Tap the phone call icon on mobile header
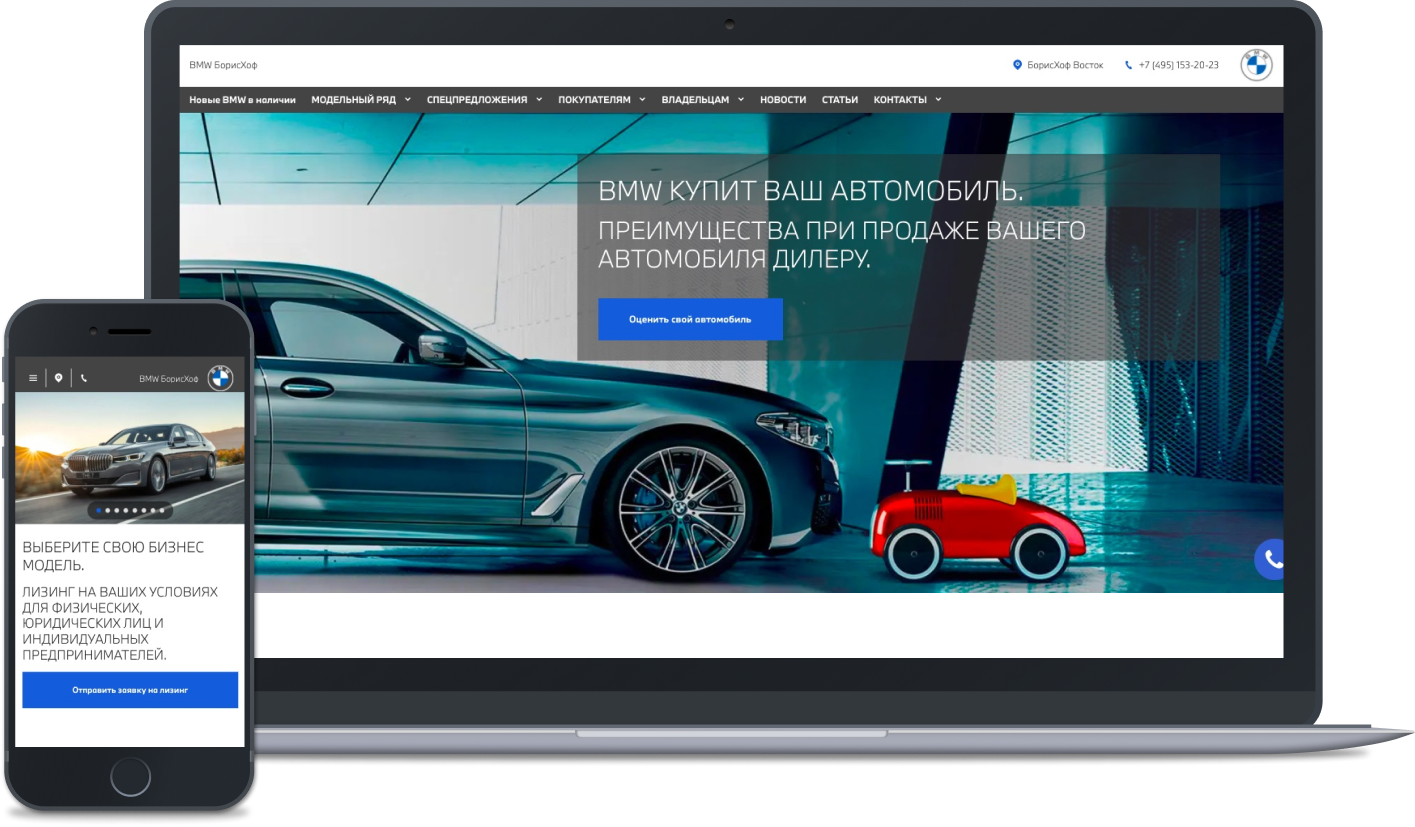This screenshot has width=1415, height=827. point(83,378)
